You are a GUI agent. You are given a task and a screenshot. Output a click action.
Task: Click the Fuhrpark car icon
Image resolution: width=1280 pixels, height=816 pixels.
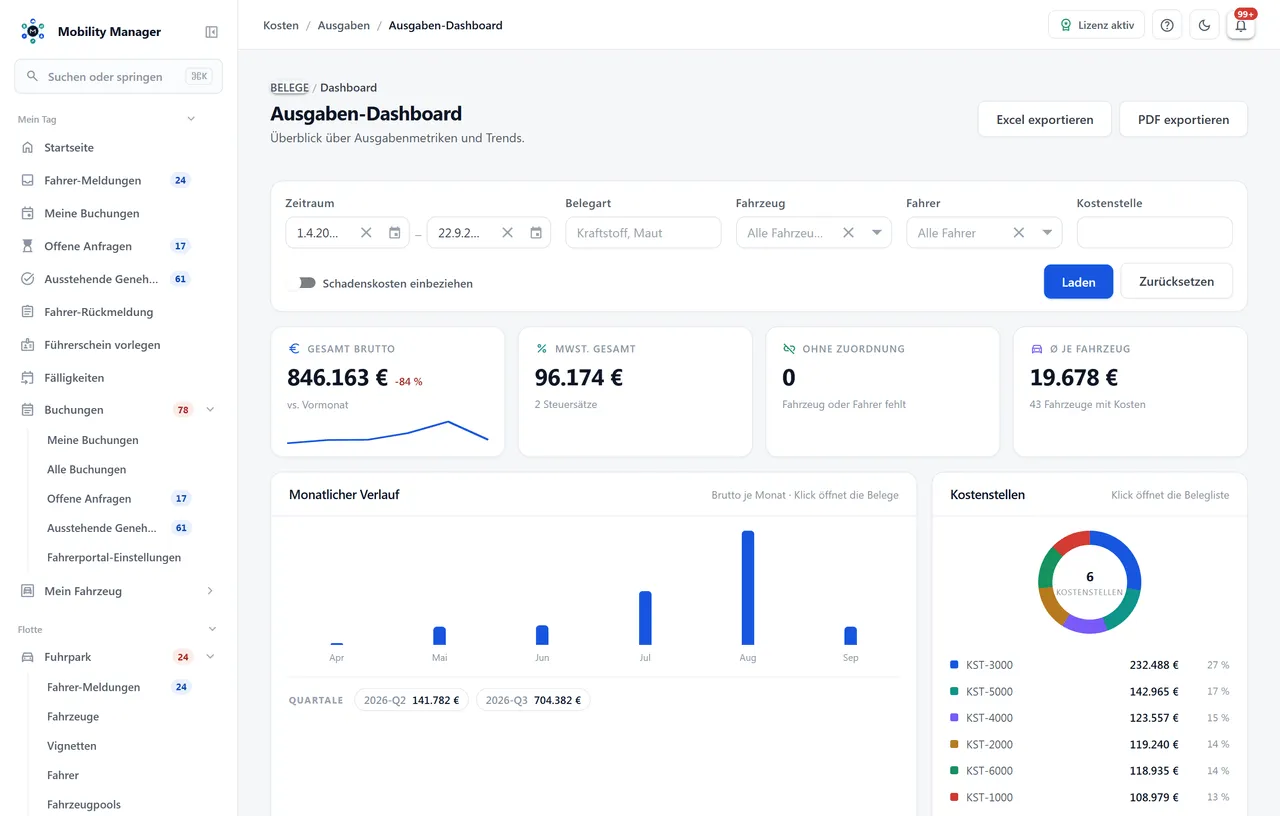click(x=28, y=657)
